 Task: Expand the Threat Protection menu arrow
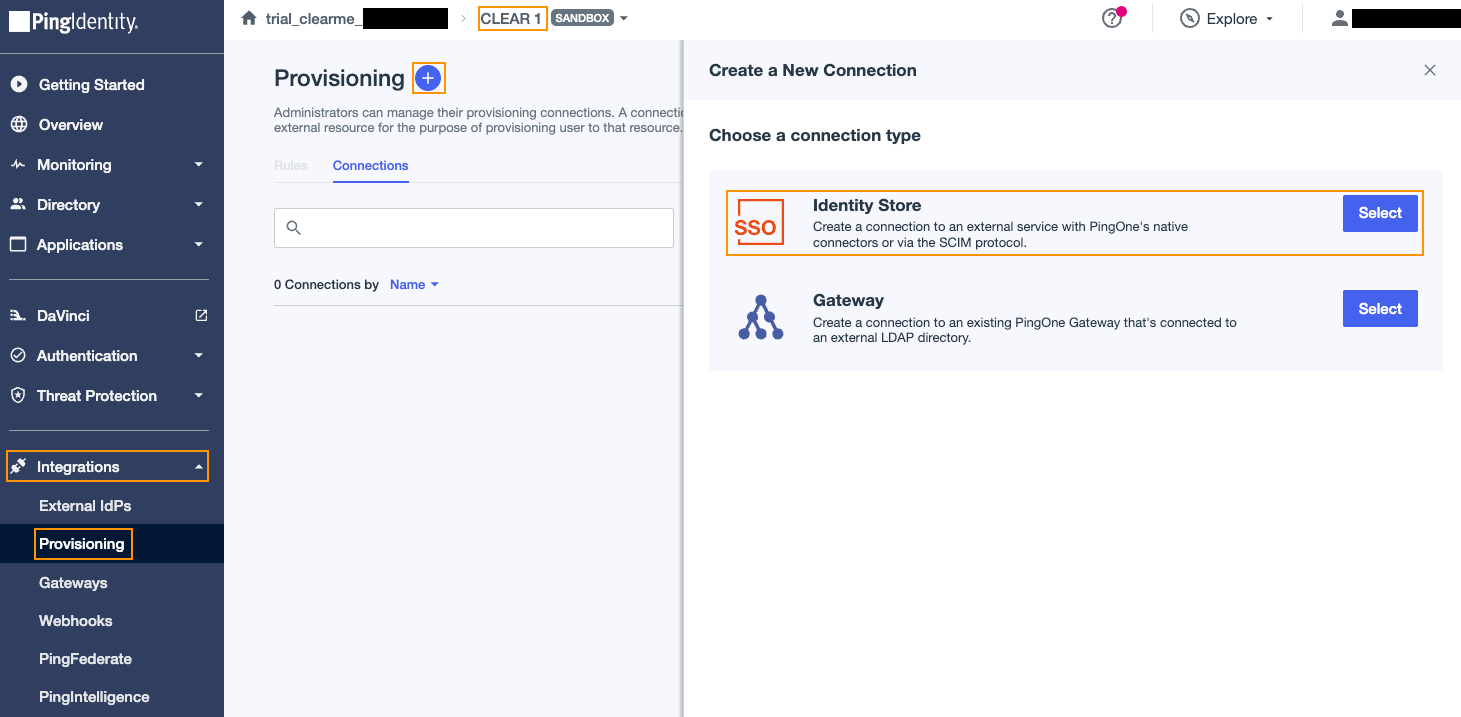click(x=199, y=396)
